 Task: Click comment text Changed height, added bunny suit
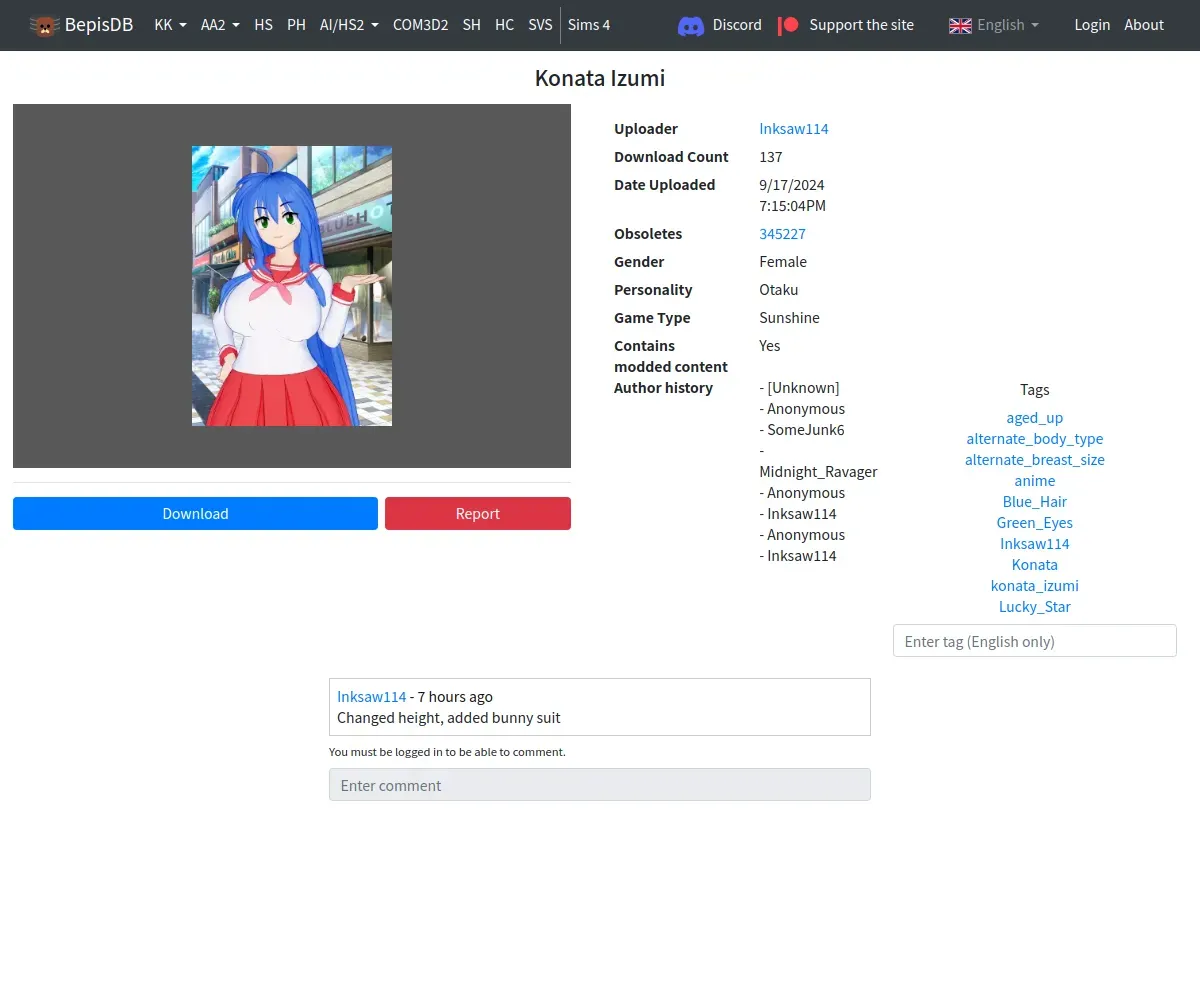[x=449, y=718]
